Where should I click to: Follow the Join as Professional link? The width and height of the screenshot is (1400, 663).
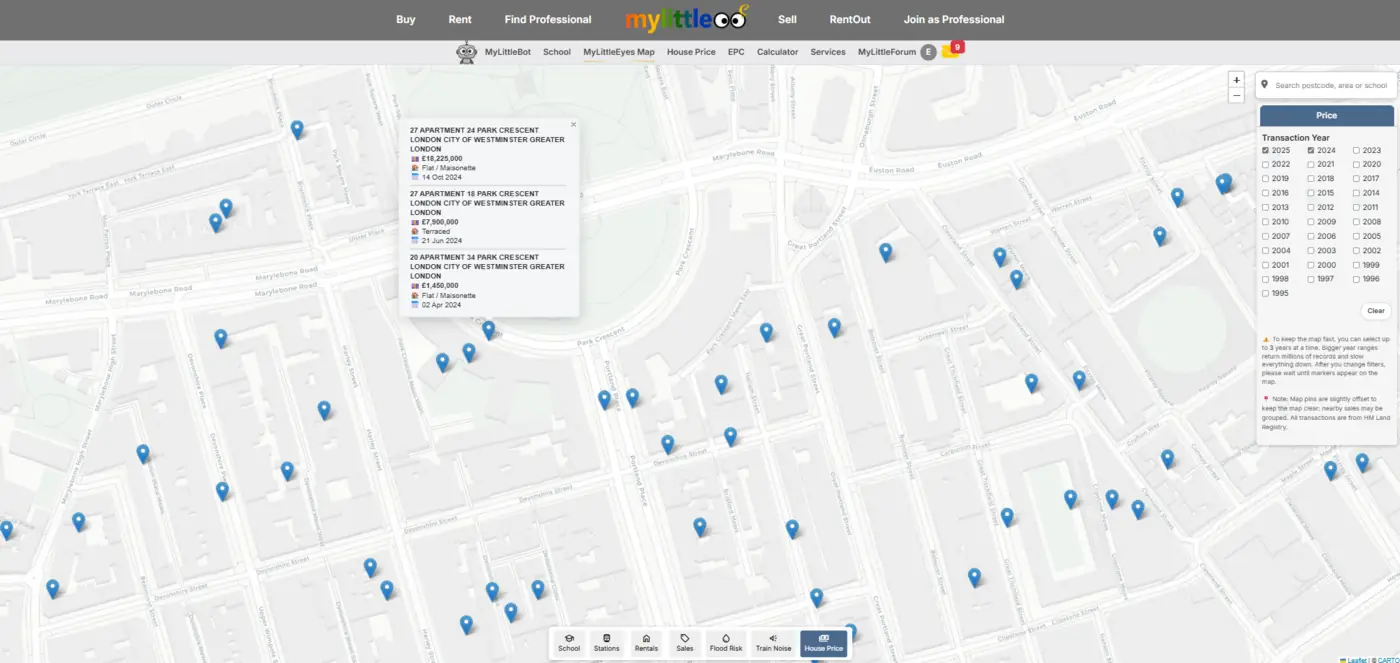953,19
